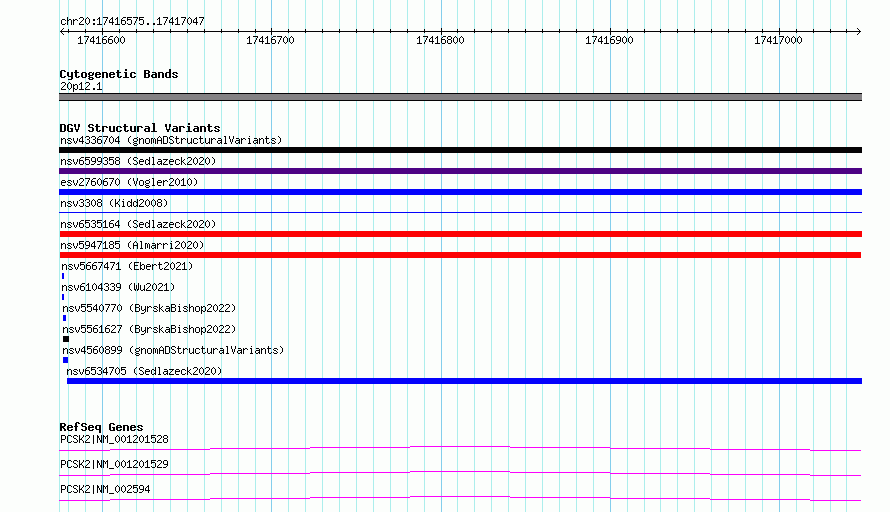890x512 pixels.
Task: Open variant nsv5667471 (Ebert2021) label
Action: 127,266
